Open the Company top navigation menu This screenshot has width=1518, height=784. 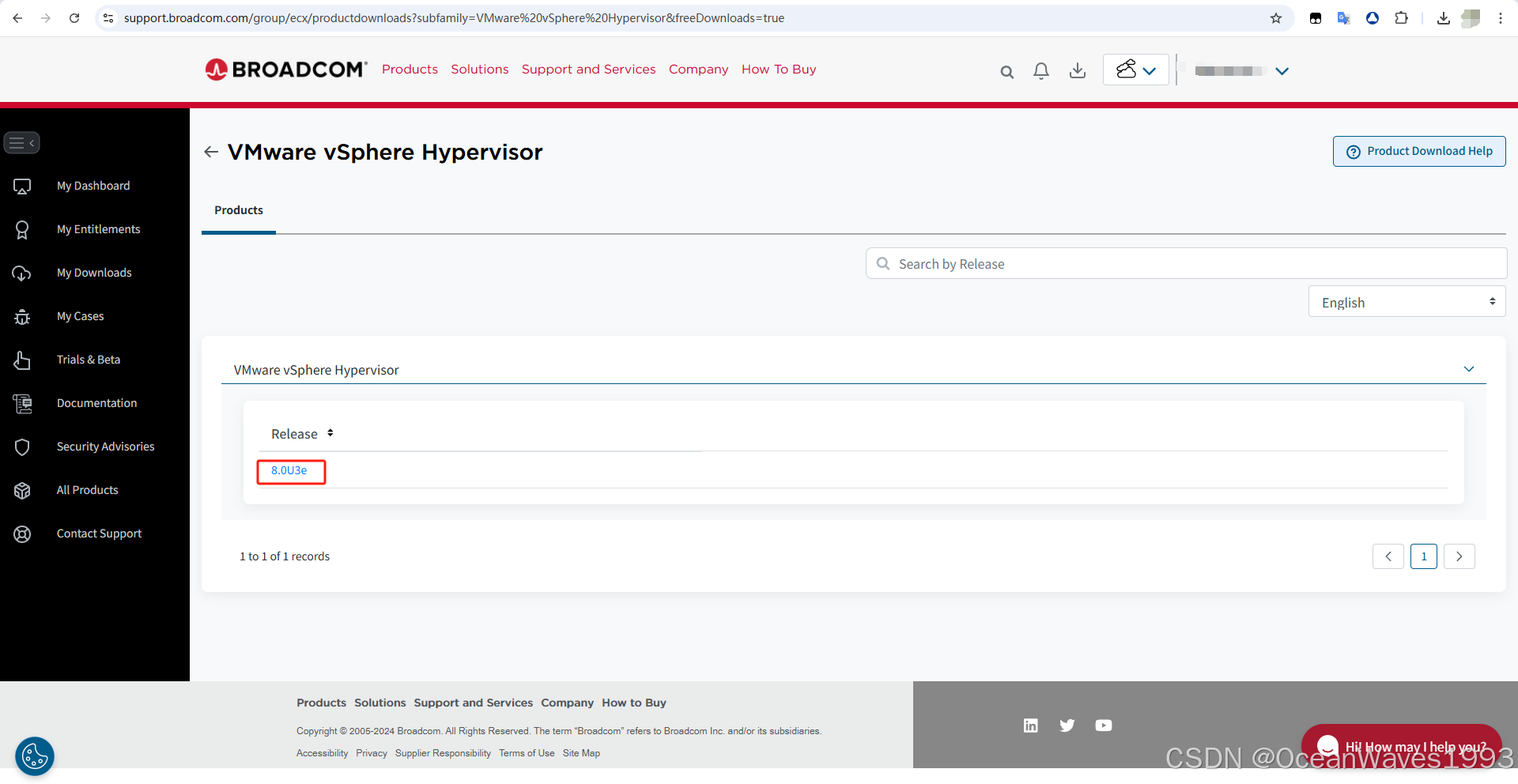click(699, 70)
